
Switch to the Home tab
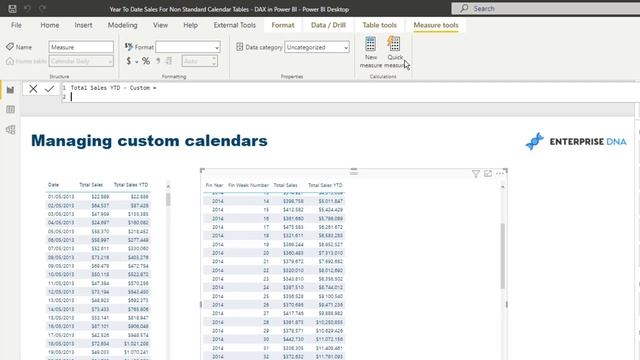pyautogui.click(x=50, y=25)
